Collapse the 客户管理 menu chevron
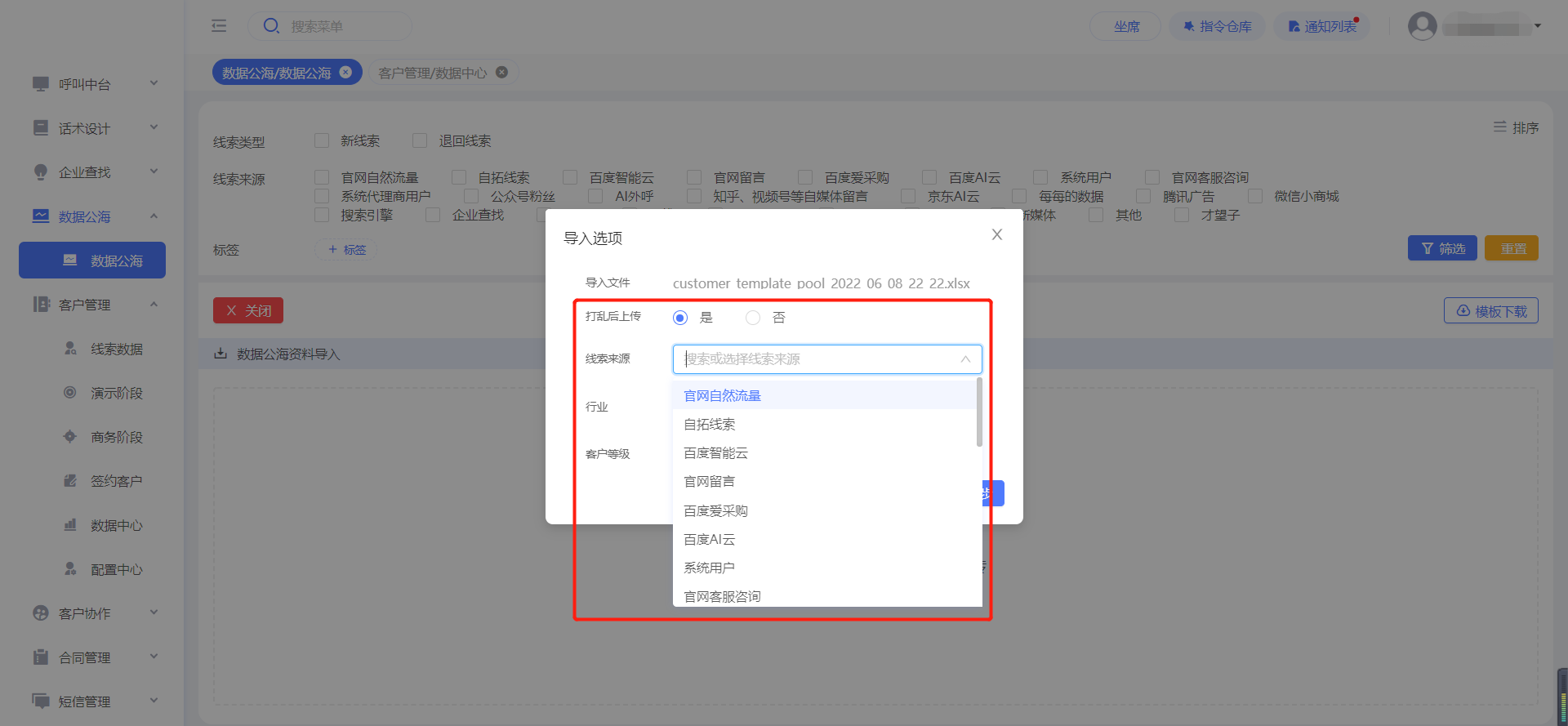 [x=154, y=304]
